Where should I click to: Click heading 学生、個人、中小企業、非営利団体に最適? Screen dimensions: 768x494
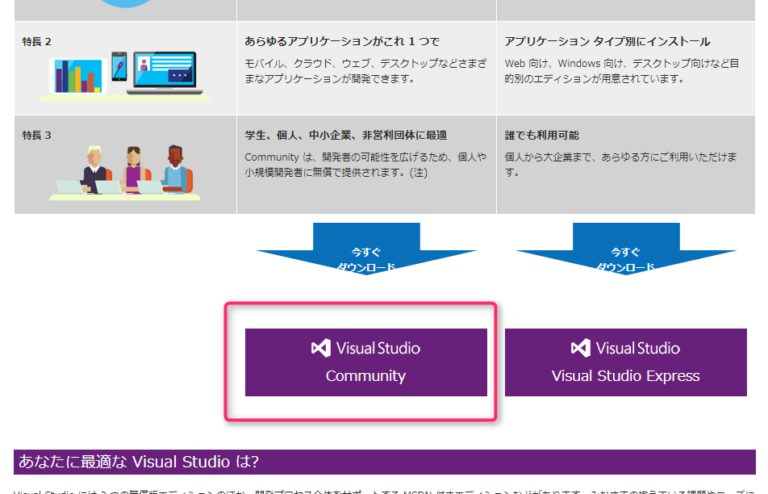tap(345, 135)
